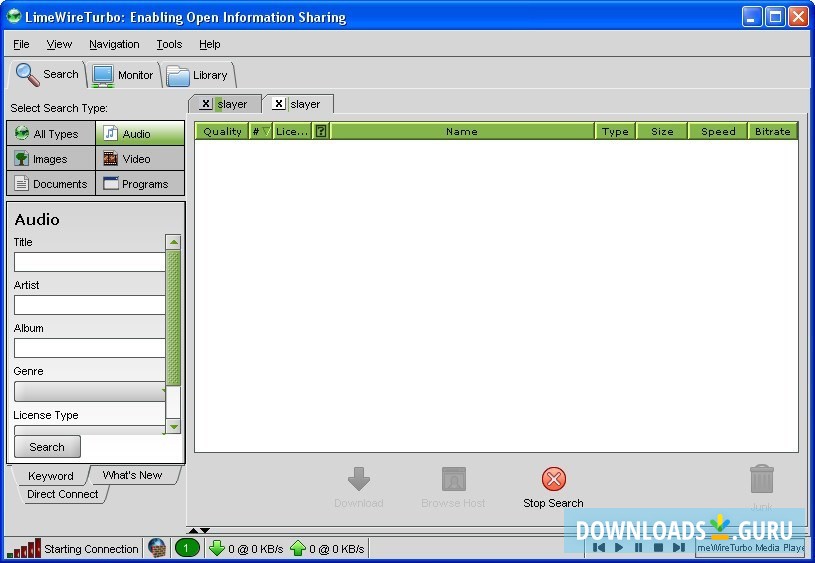This screenshot has width=815, height=563.
Task: Switch to the What's New tab
Action: click(133, 475)
